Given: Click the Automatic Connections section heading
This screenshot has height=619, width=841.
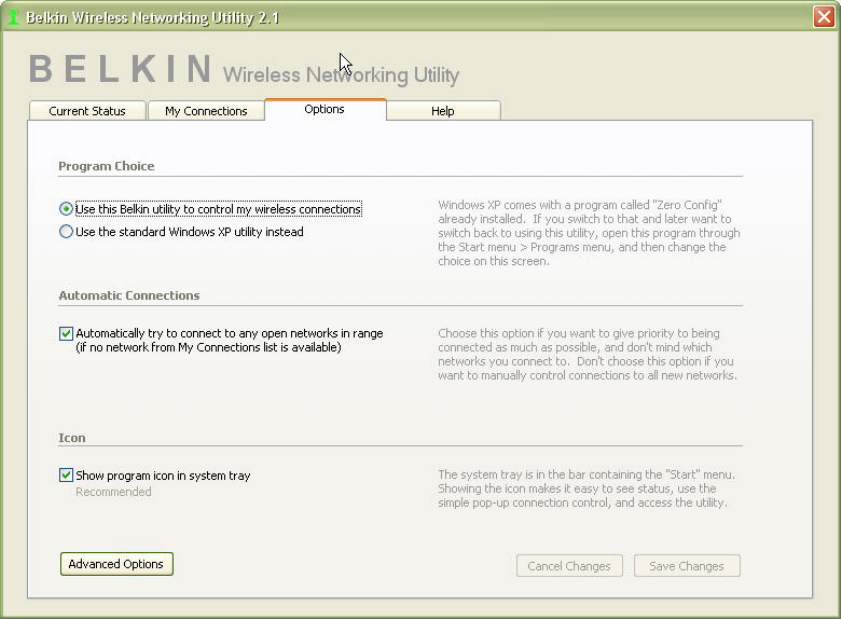Looking at the screenshot, I should [129, 296].
